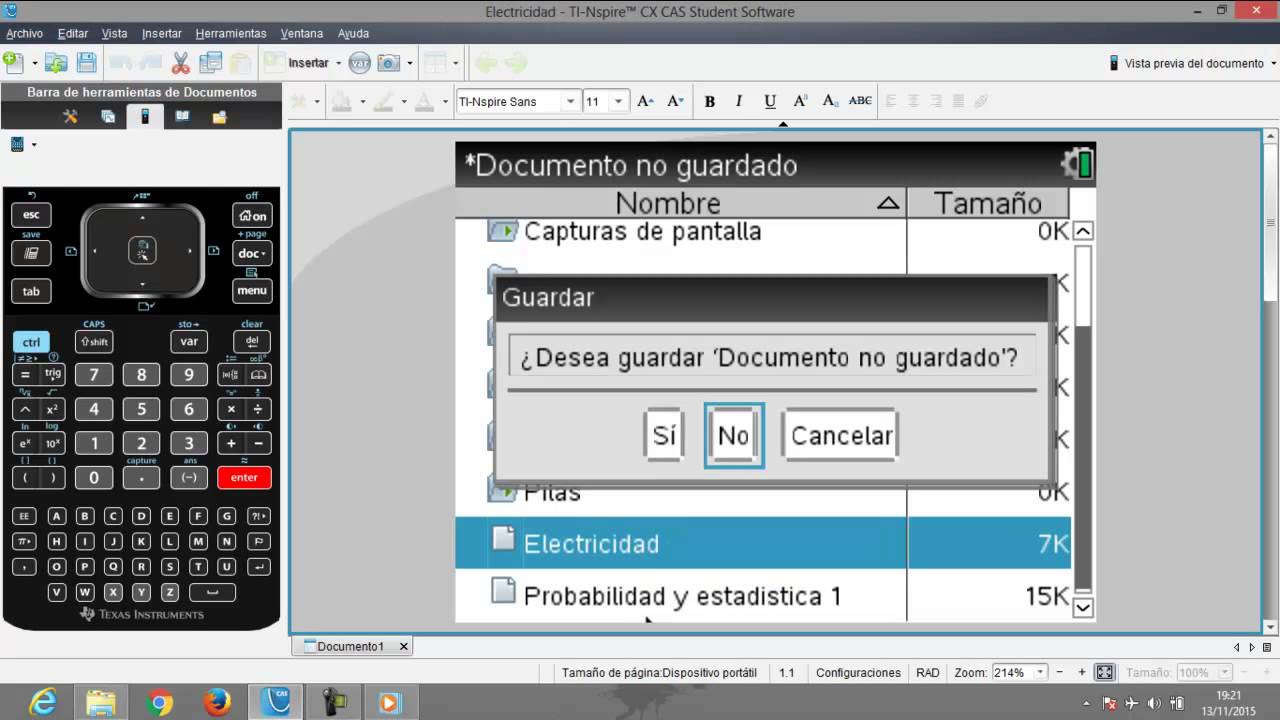The image size is (1280, 720).
Task: Select TI-SmartView handheld panel icon
Action: click(145, 117)
